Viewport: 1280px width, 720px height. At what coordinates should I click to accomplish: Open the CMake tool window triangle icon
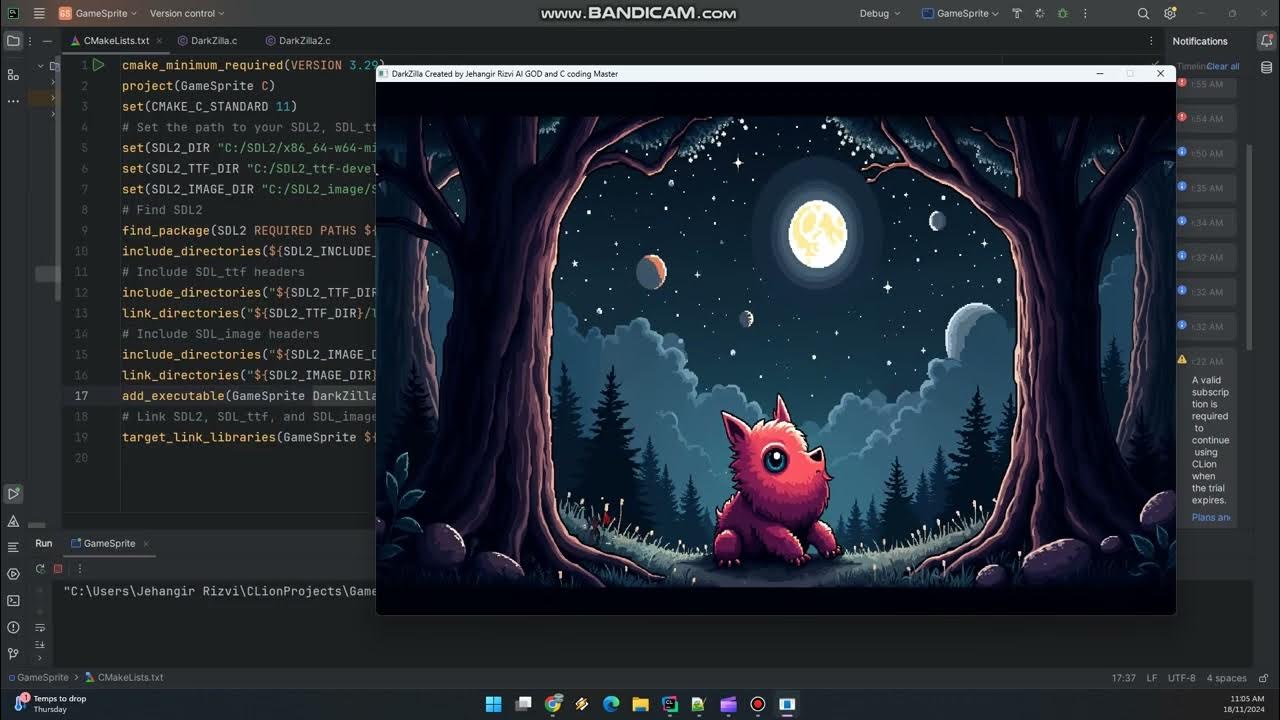13,521
